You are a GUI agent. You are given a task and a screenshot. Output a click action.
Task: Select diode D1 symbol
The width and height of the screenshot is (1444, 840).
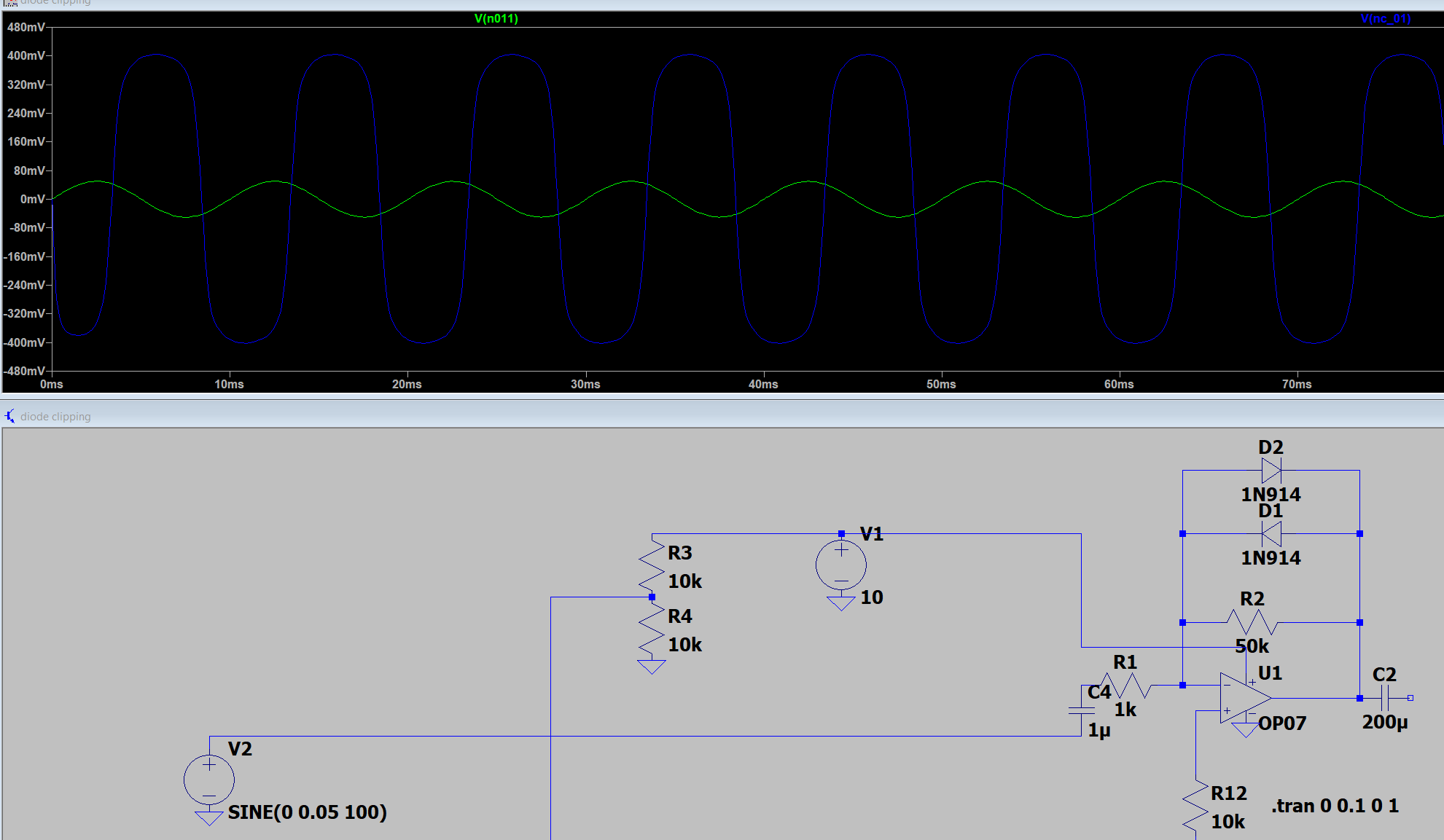pos(1271,534)
